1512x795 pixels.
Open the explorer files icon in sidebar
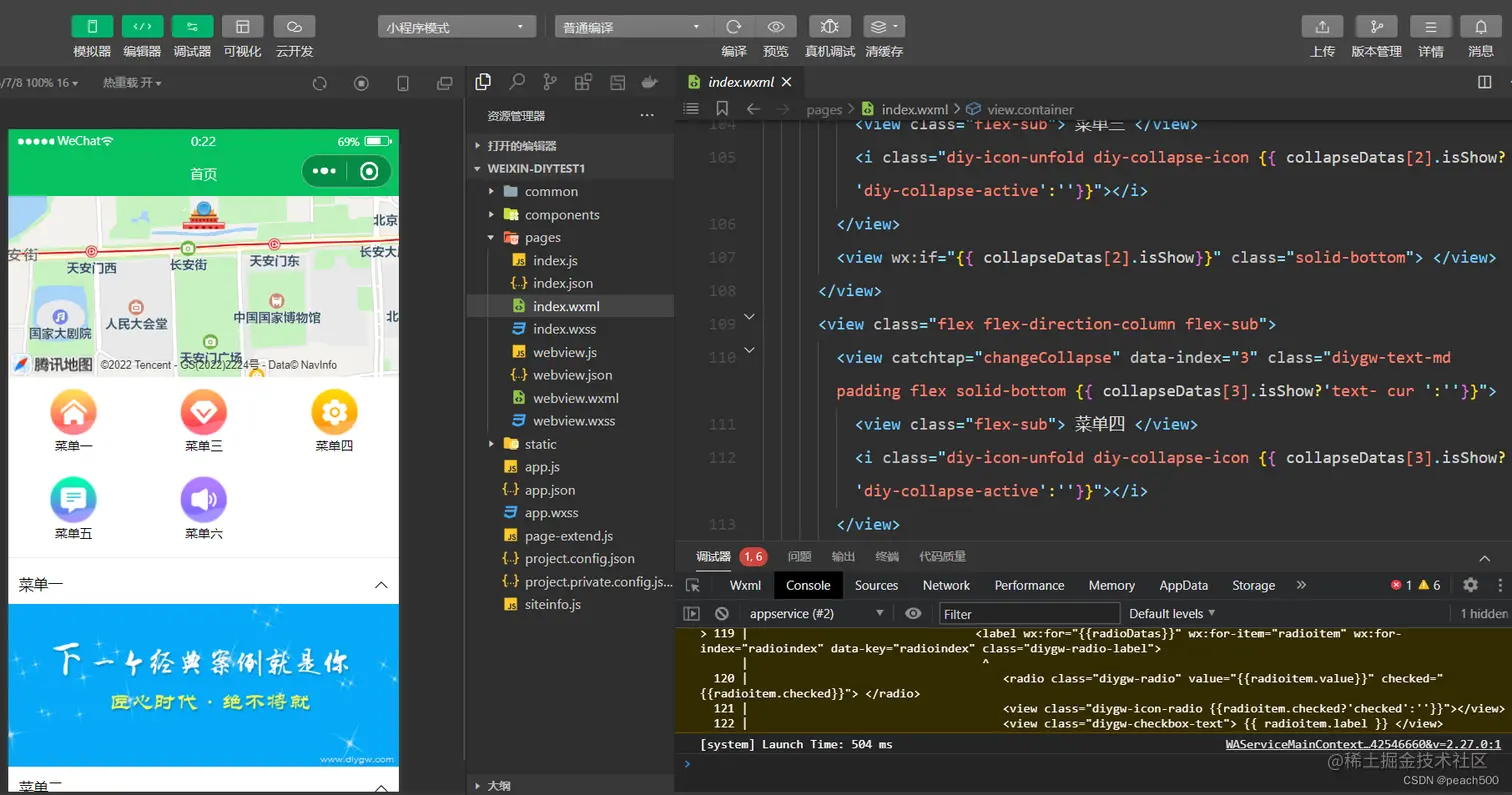[x=483, y=82]
